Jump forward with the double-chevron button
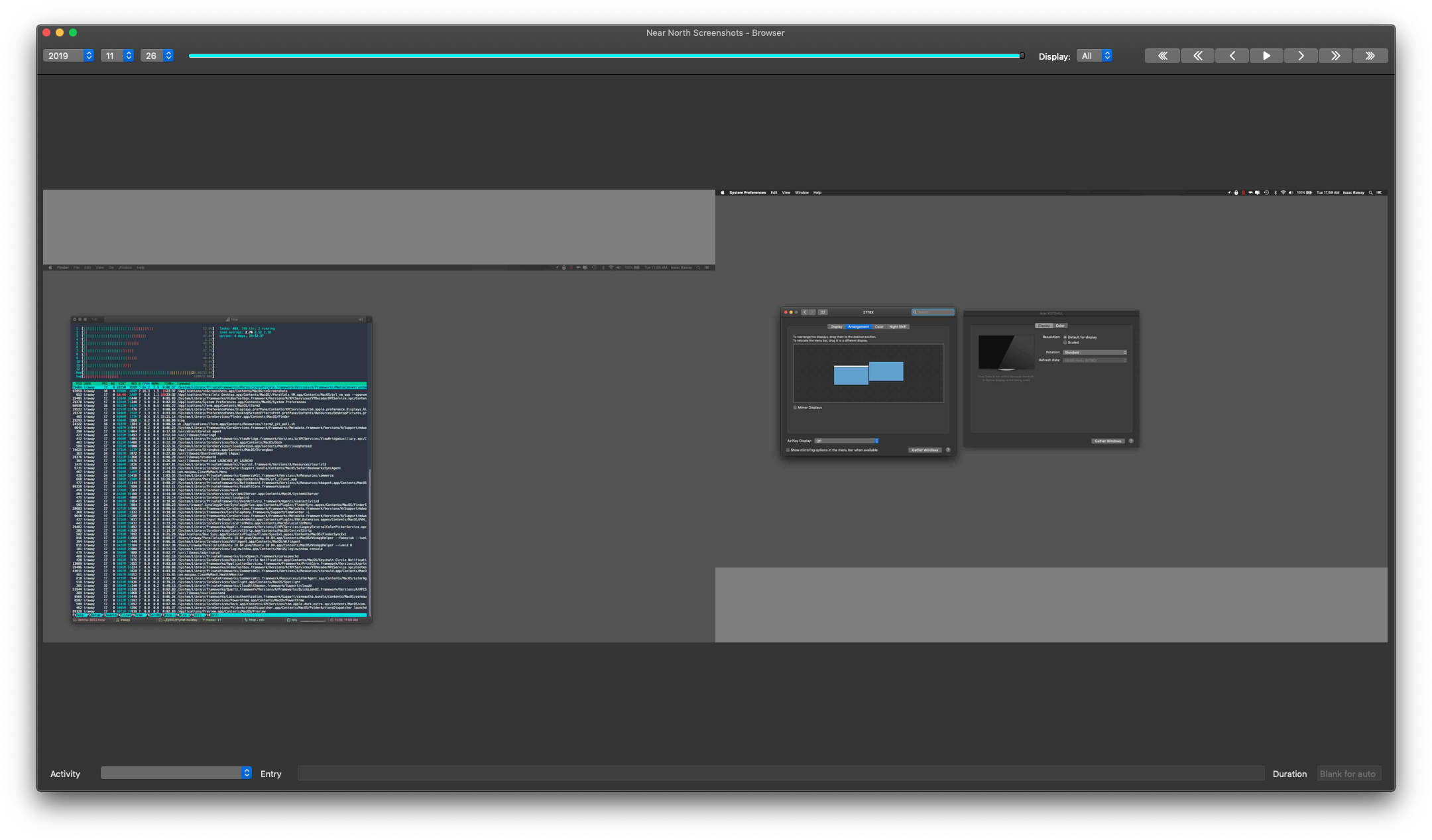 click(1335, 56)
